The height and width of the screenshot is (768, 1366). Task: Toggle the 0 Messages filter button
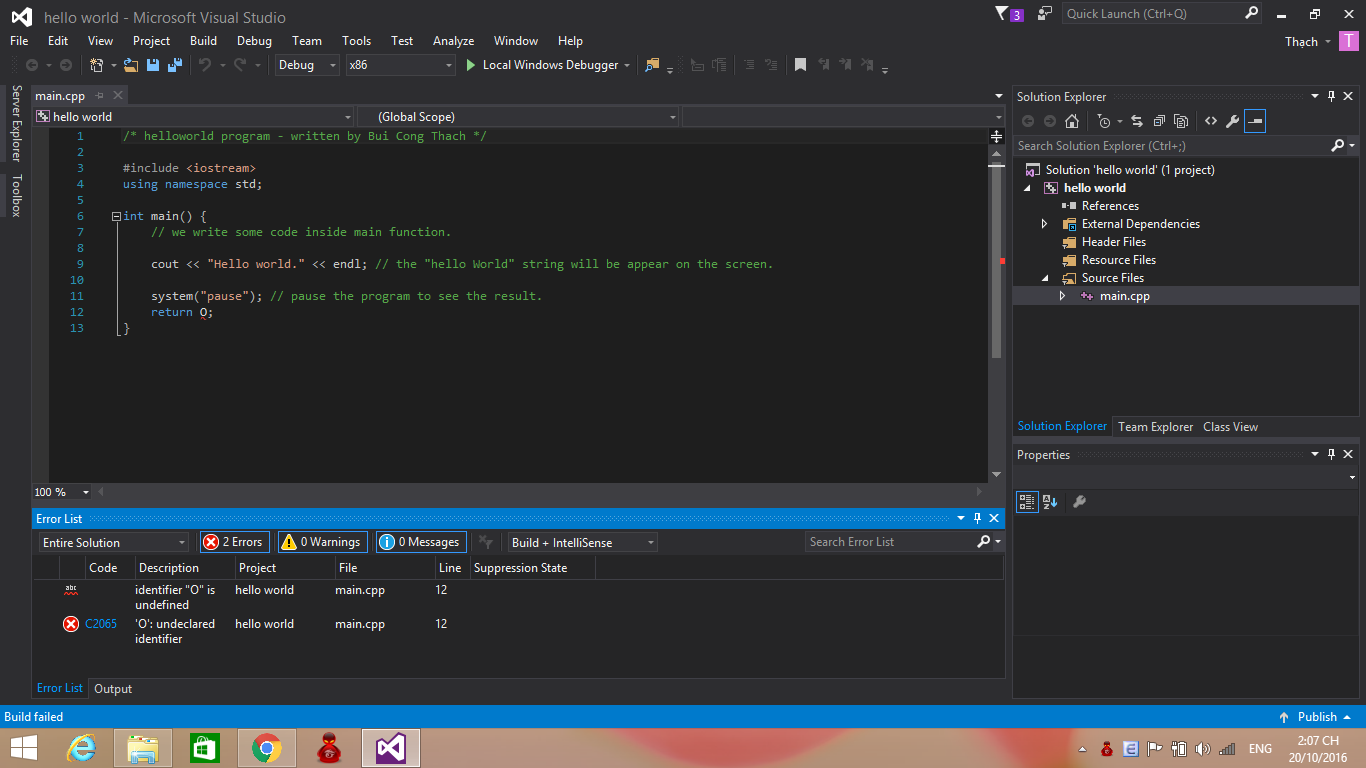pyautogui.click(x=421, y=542)
